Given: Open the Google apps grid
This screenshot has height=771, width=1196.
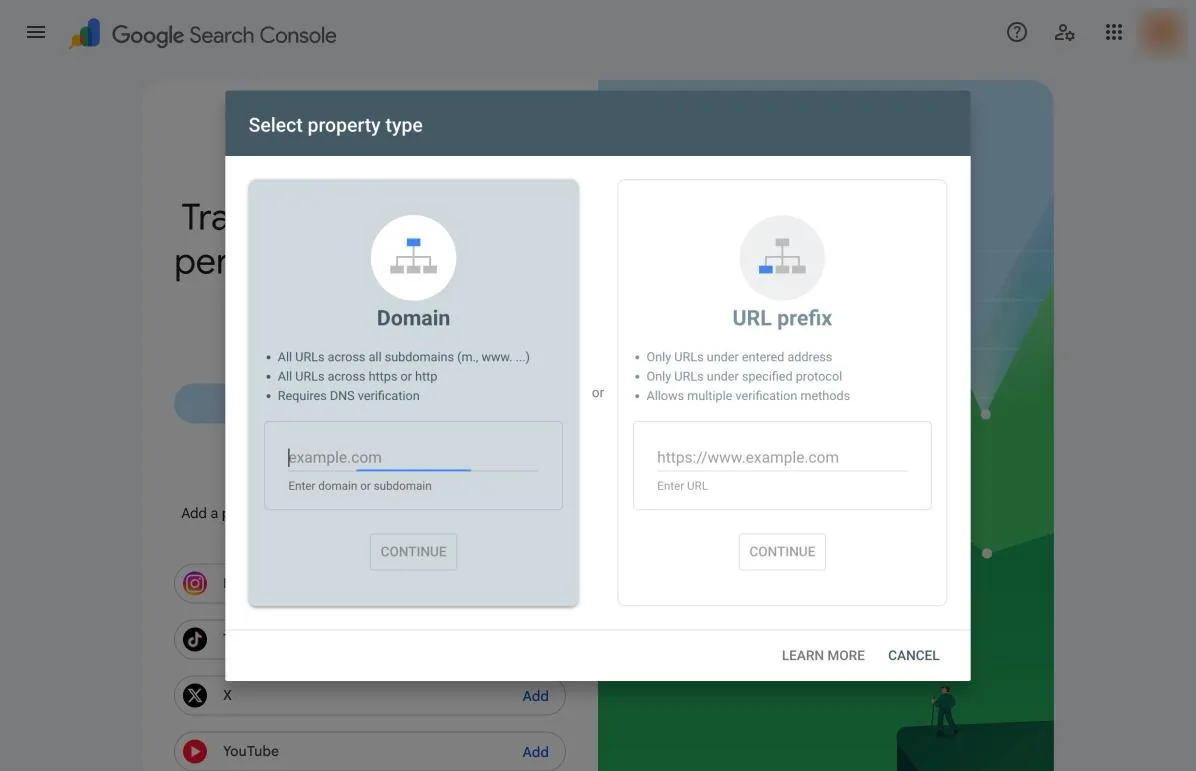Looking at the screenshot, I should 1114,32.
